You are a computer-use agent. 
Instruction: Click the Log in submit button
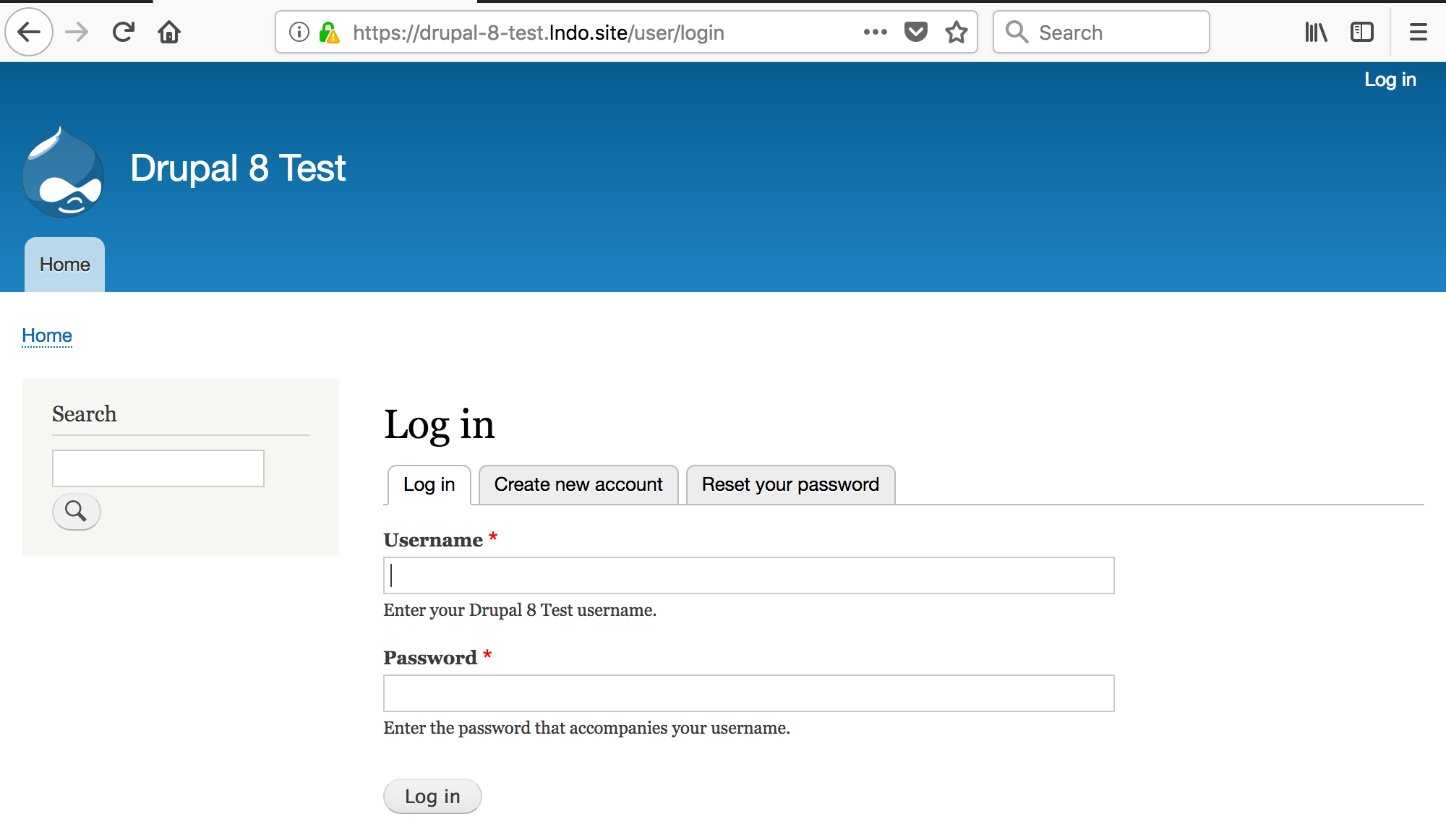click(x=432, y=796)
